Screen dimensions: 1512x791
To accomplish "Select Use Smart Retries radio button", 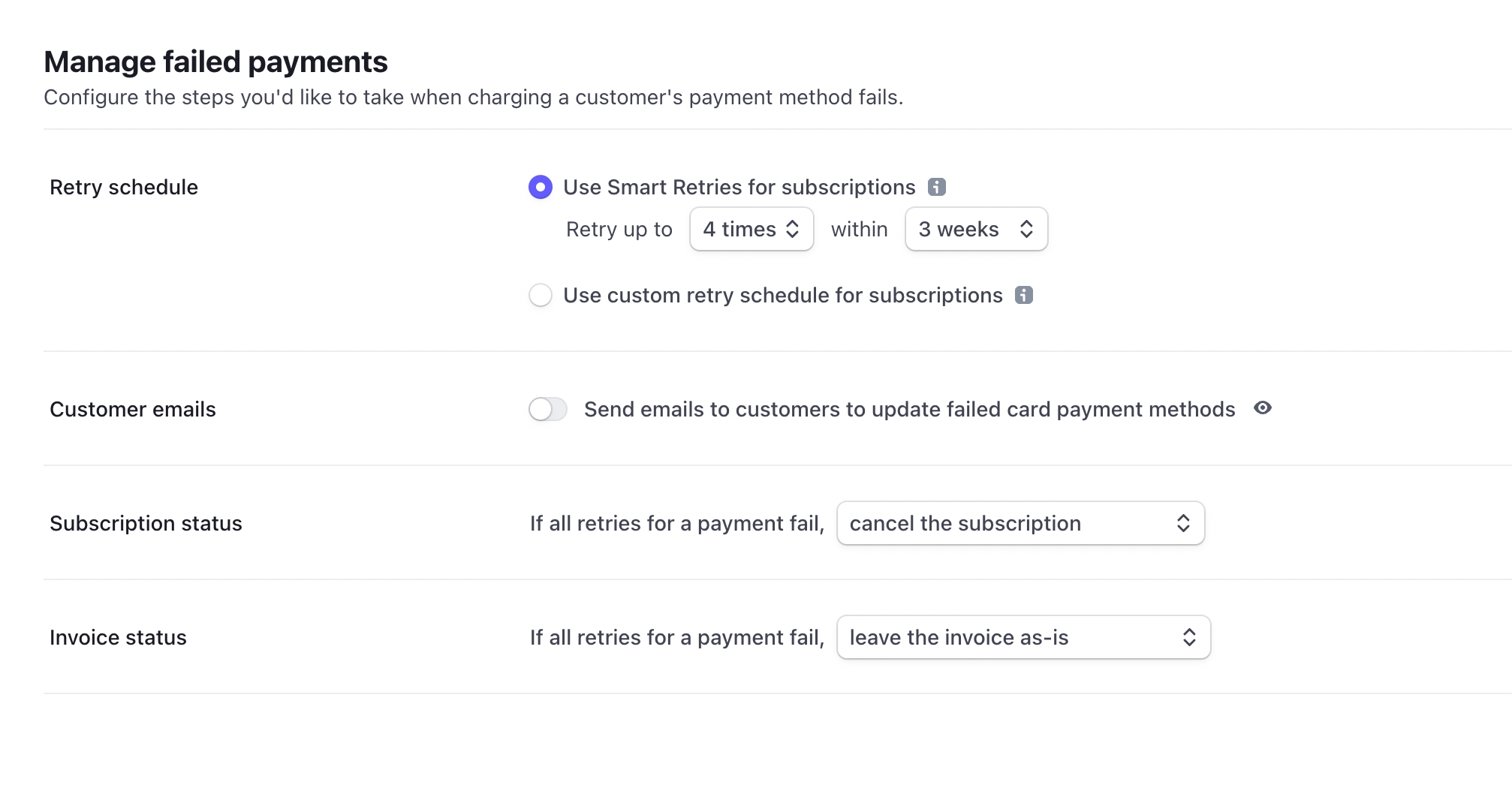I will pyautogui.click(x=541, y=187).
